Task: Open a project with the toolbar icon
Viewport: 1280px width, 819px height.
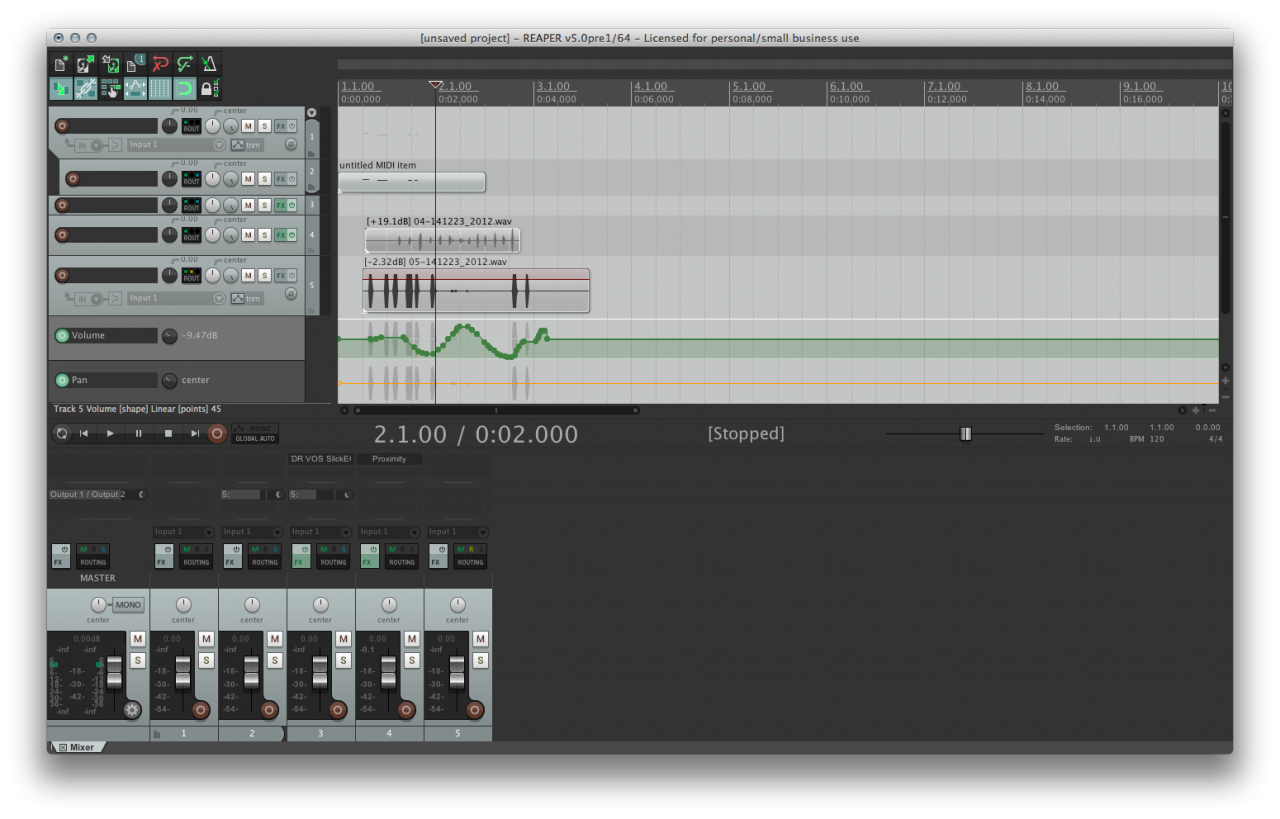Action: [x=85, y=64]
